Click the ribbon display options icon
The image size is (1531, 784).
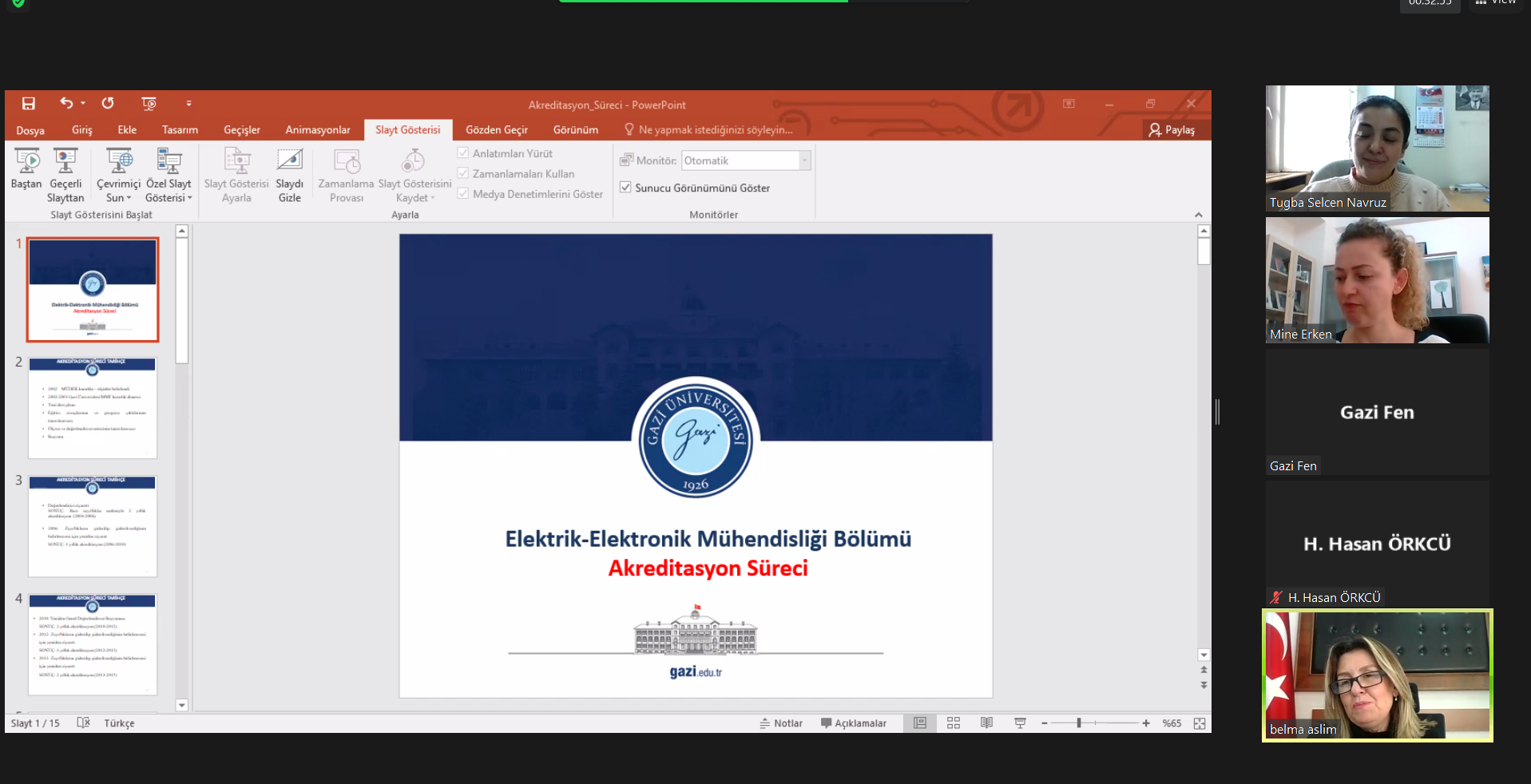[x=1069, y=104]
